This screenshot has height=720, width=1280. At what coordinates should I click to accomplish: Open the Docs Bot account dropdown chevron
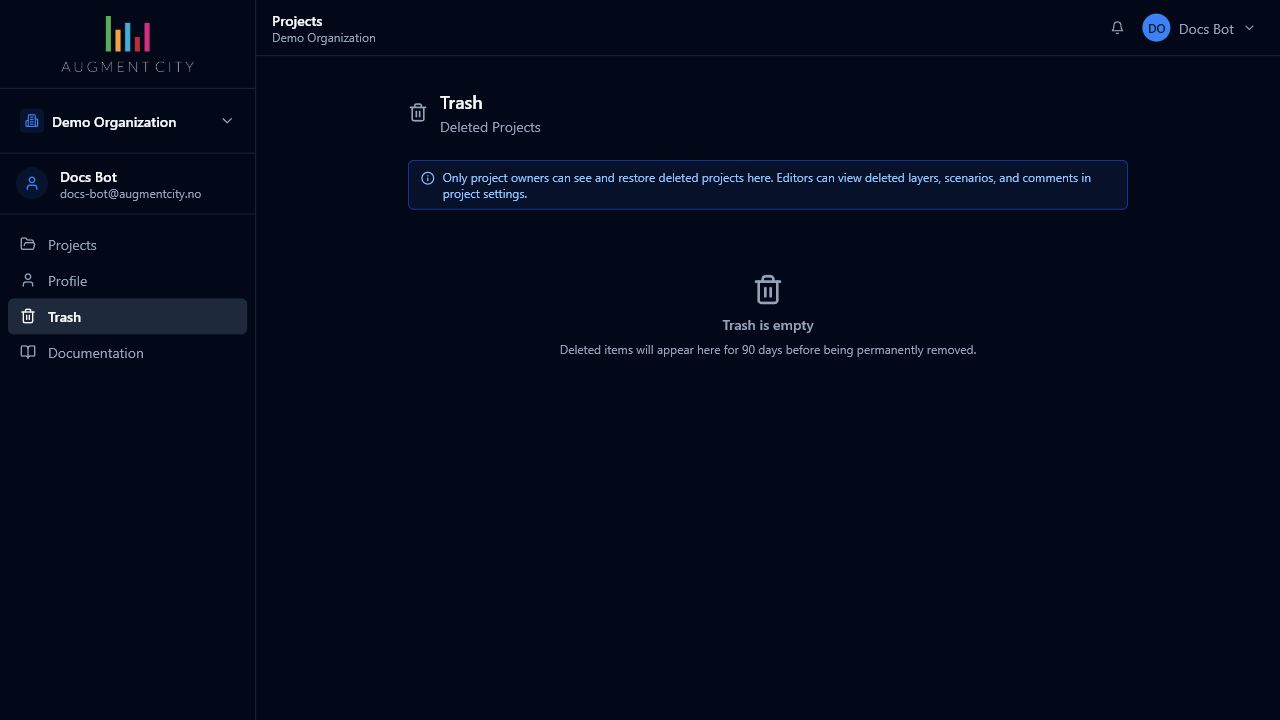[1249, 28]
